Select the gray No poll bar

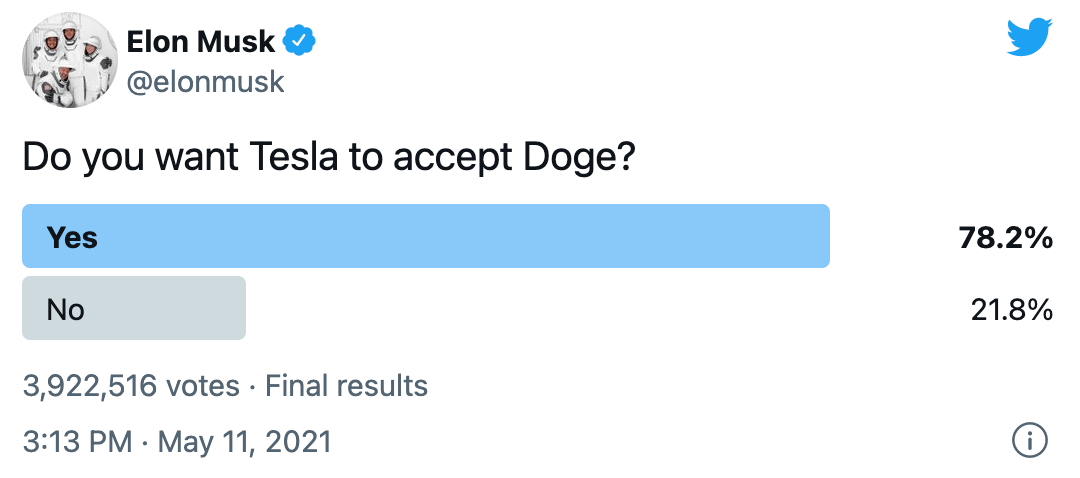pos(134,308)
